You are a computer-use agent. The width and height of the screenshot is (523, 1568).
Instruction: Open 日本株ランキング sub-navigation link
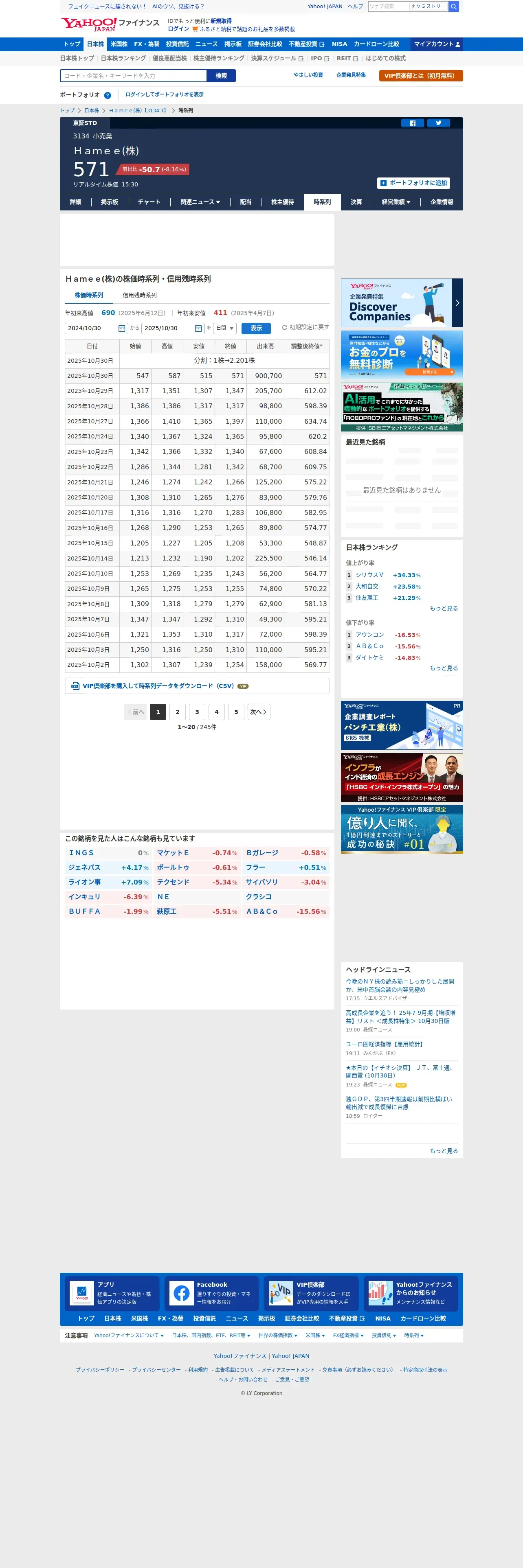[123, 59]
